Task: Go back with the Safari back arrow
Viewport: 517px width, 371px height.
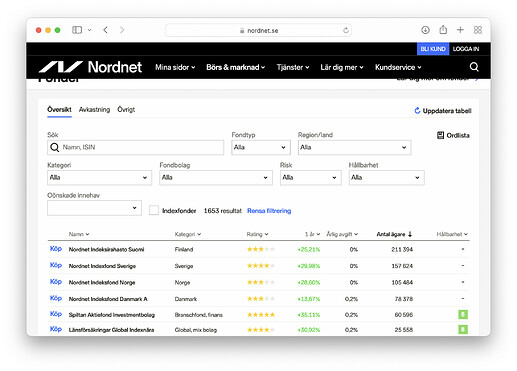Action: (105, 30)
